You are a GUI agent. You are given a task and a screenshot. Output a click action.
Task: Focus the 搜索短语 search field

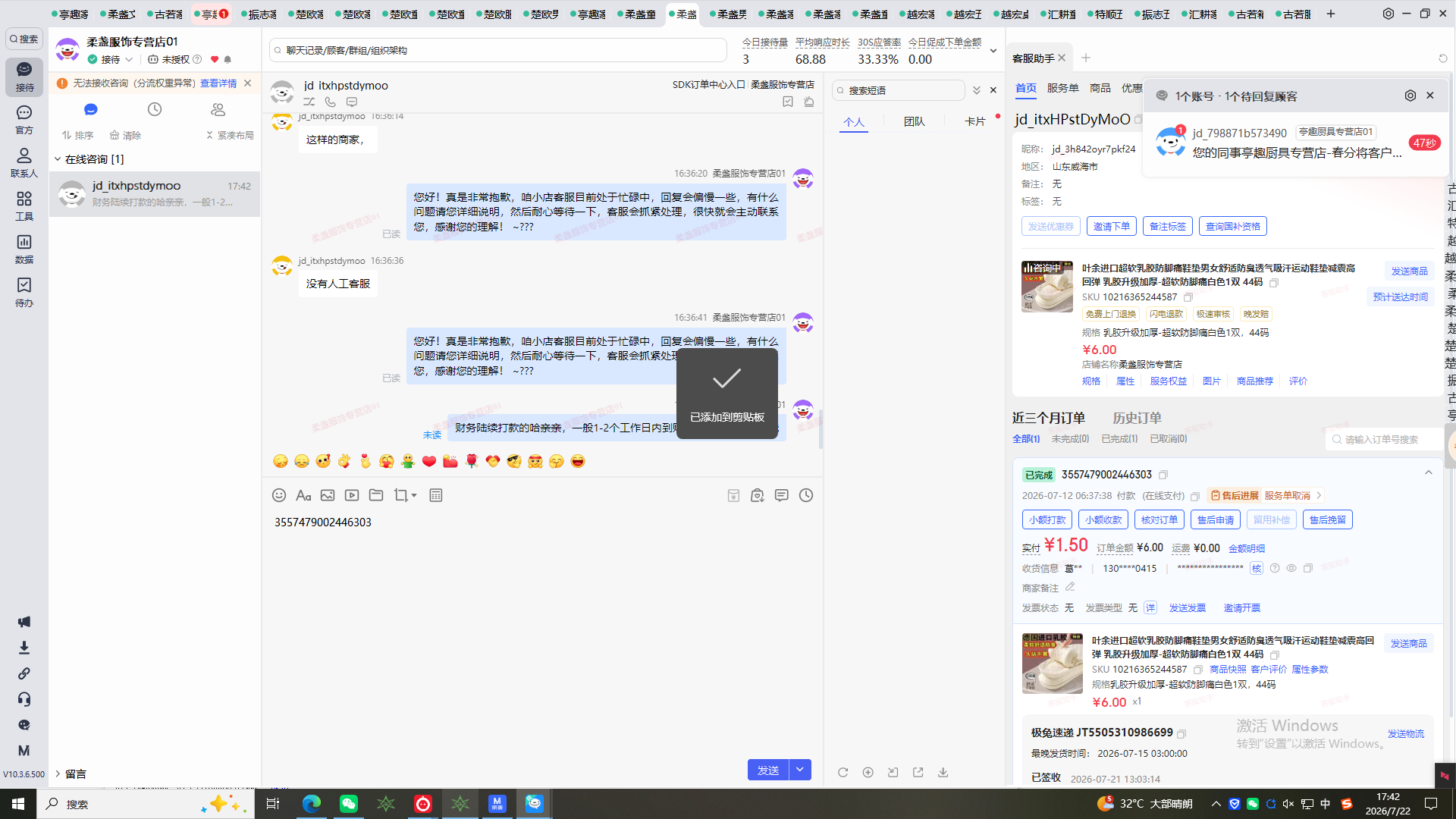pyautogui.click(x=899, y=90)
